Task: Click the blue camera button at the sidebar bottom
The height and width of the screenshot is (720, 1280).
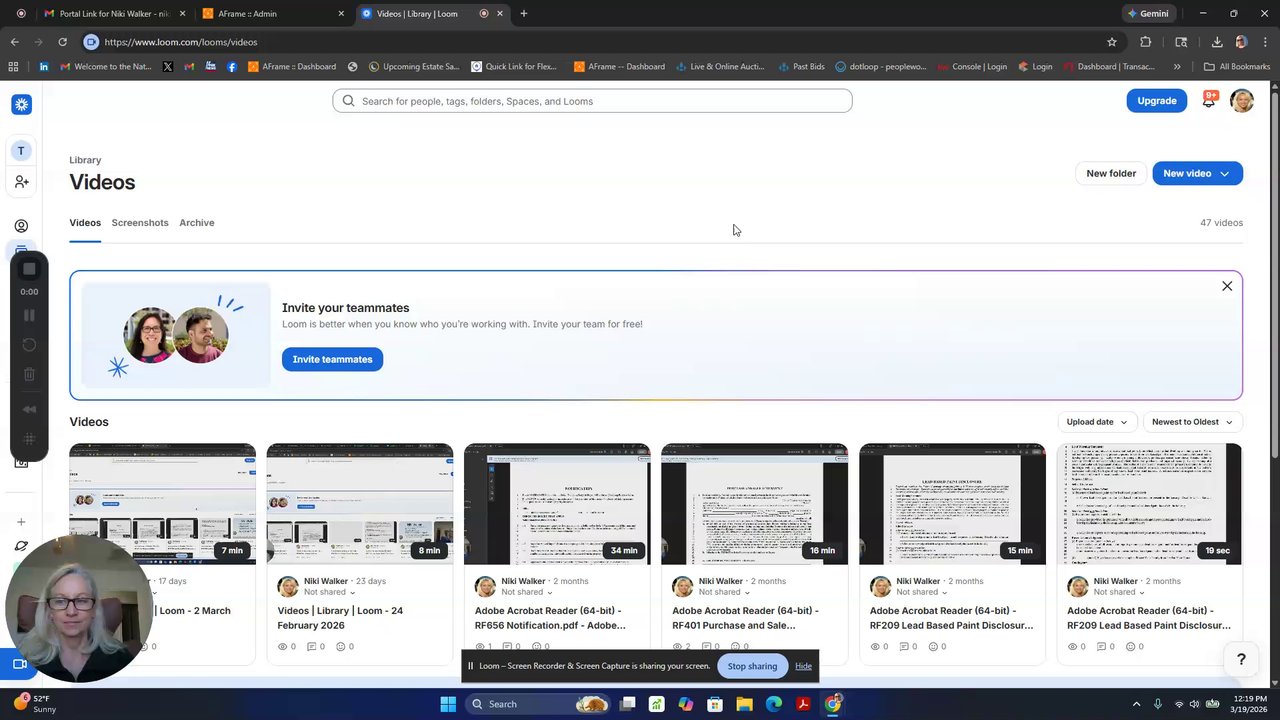Action: coord(19,664)
